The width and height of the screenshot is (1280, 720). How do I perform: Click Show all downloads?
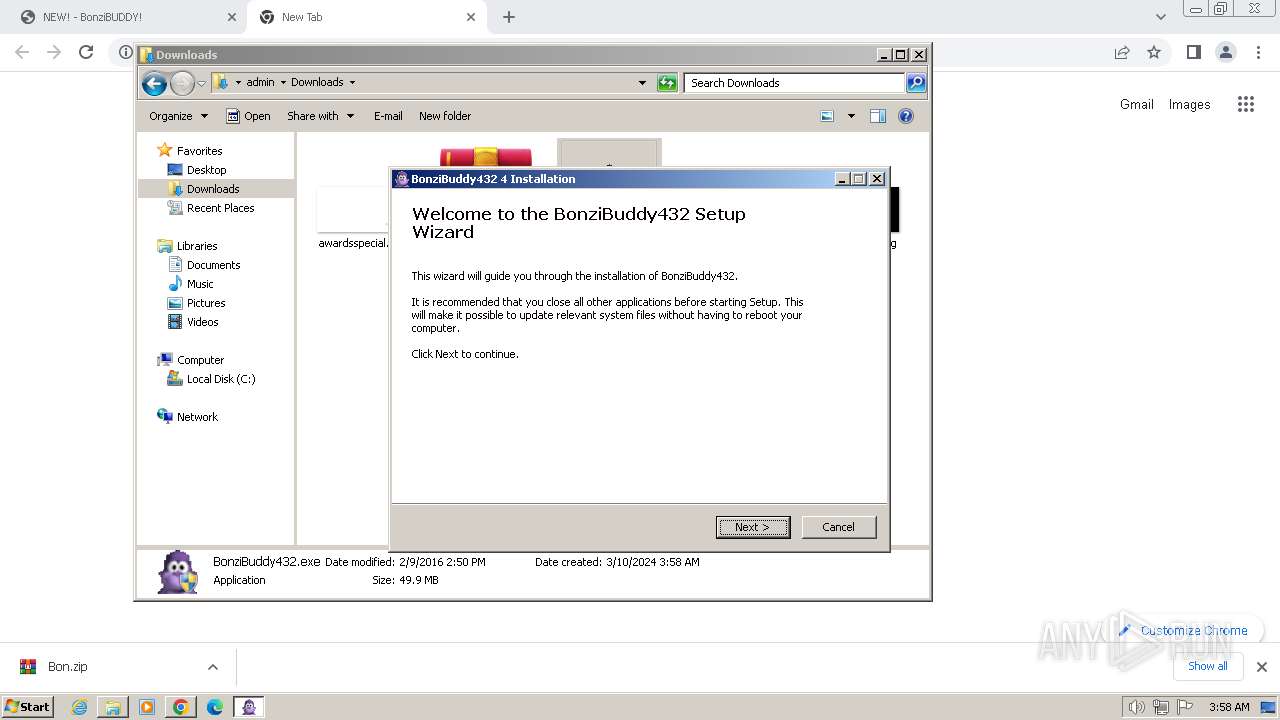tap(1207, 666)
